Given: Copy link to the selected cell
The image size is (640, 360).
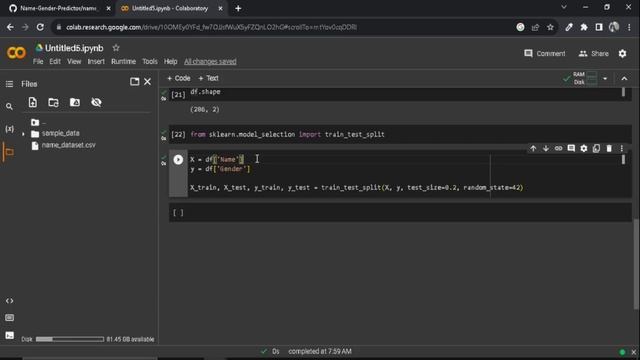Looking at the screenshot, I should pyautogui.click(x=558, y=149).
